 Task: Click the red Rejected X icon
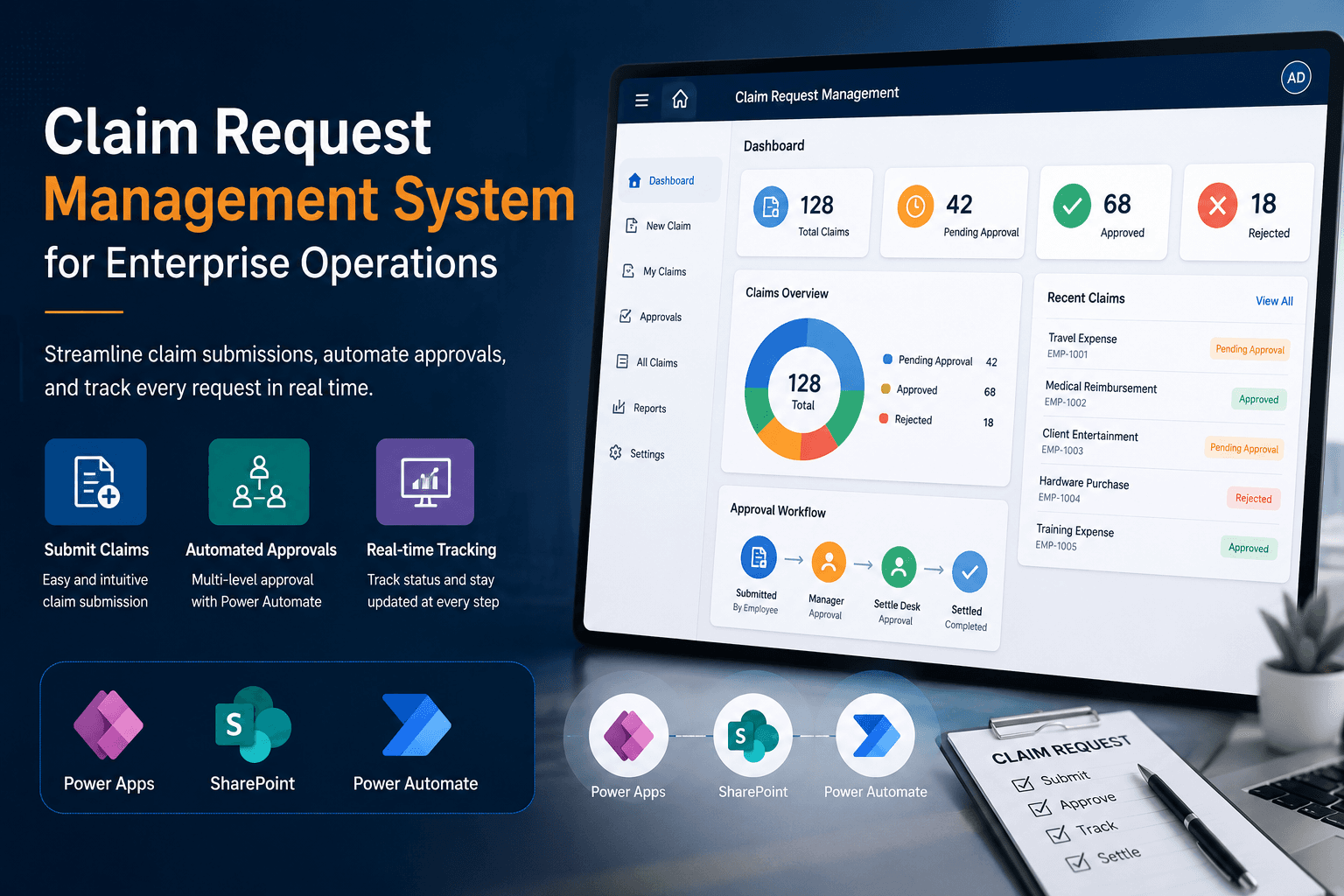tap(1217, 206)
